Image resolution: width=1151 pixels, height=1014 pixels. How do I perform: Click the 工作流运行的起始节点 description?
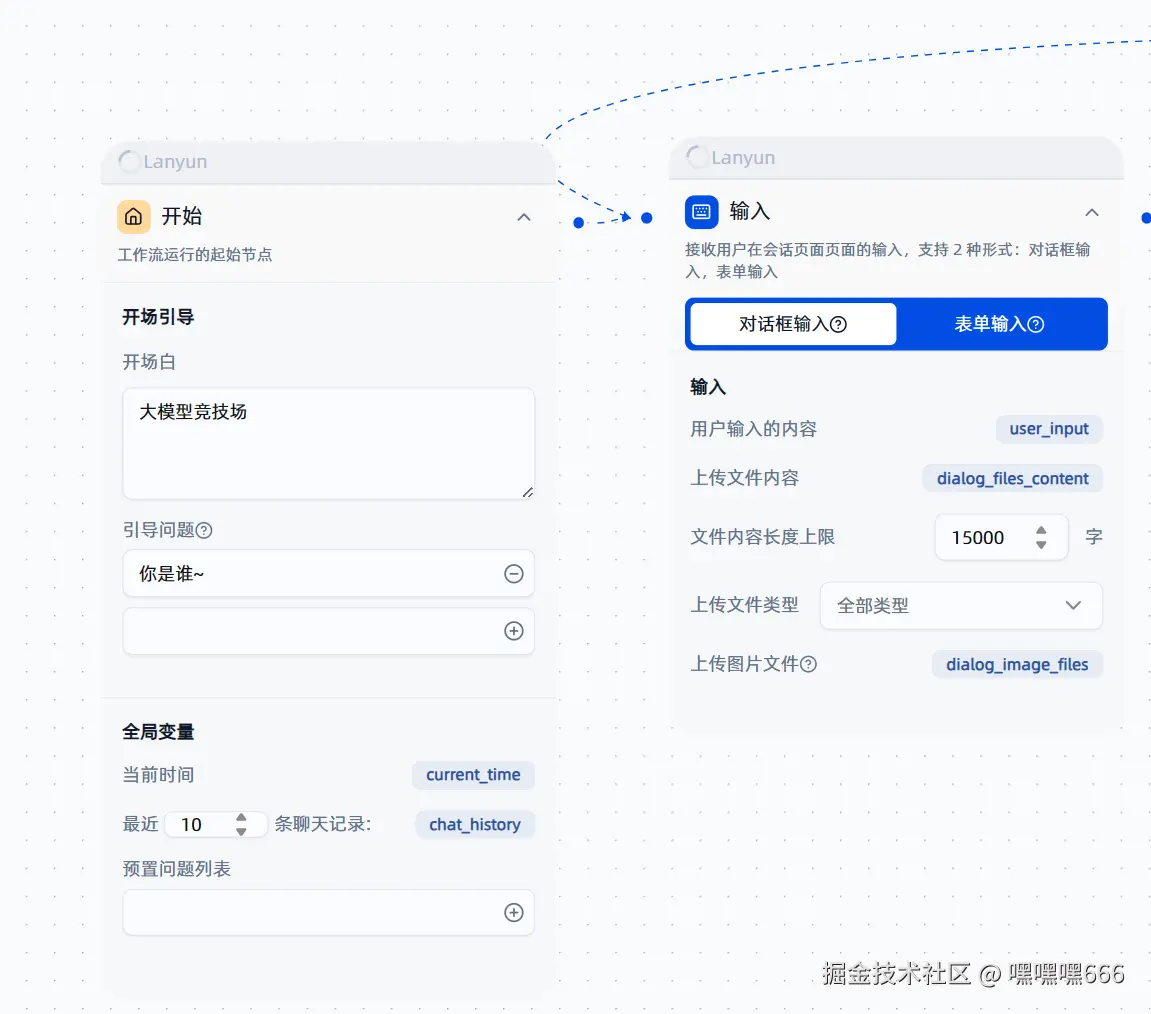(195, 255)
